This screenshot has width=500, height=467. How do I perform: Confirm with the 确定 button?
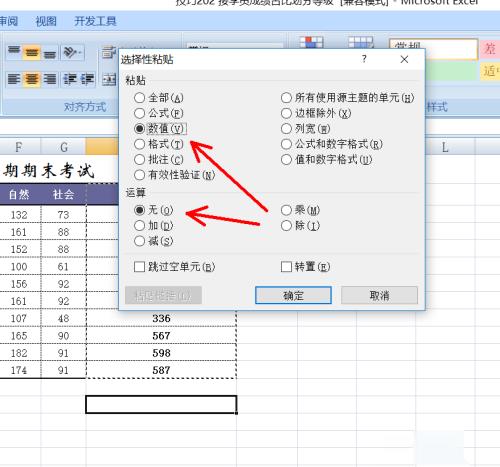point(293,295)
